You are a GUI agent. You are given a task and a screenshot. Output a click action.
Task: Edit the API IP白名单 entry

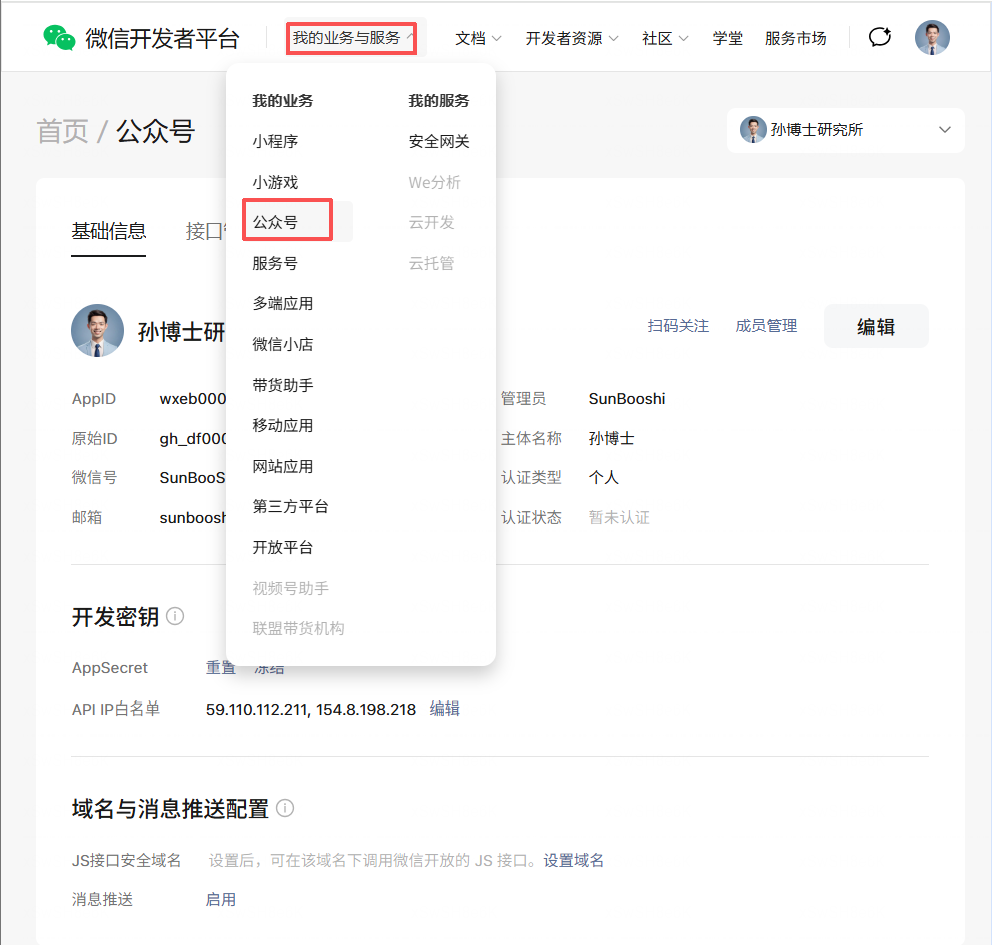tap(444, 709)
